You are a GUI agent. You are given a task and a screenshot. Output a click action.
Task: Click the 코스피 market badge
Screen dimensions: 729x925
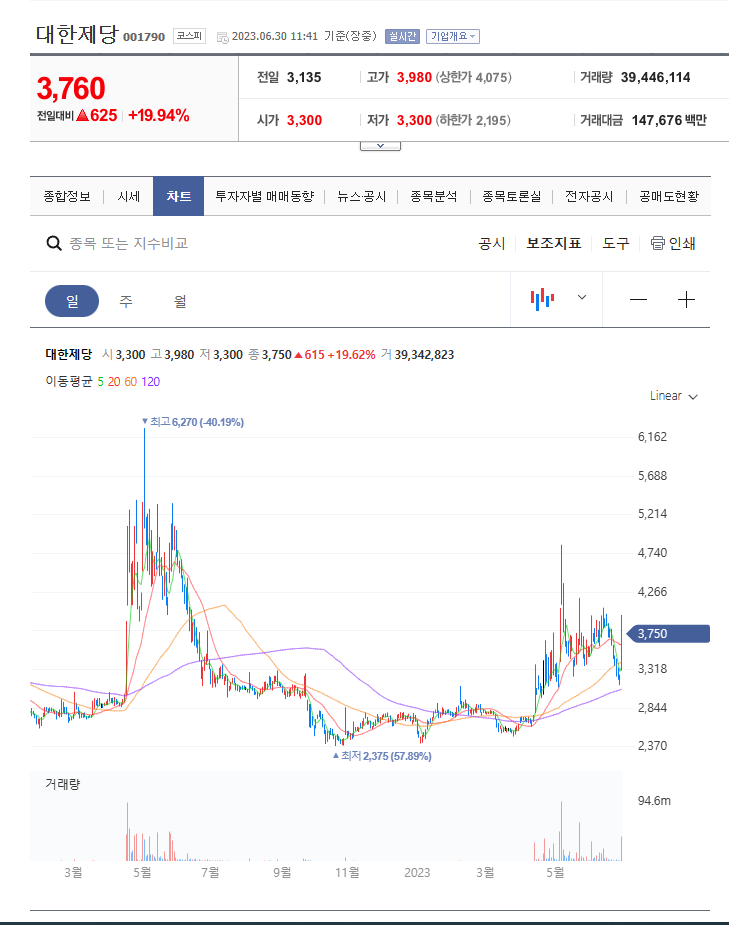pyautogui.click(x=189, y=36)
